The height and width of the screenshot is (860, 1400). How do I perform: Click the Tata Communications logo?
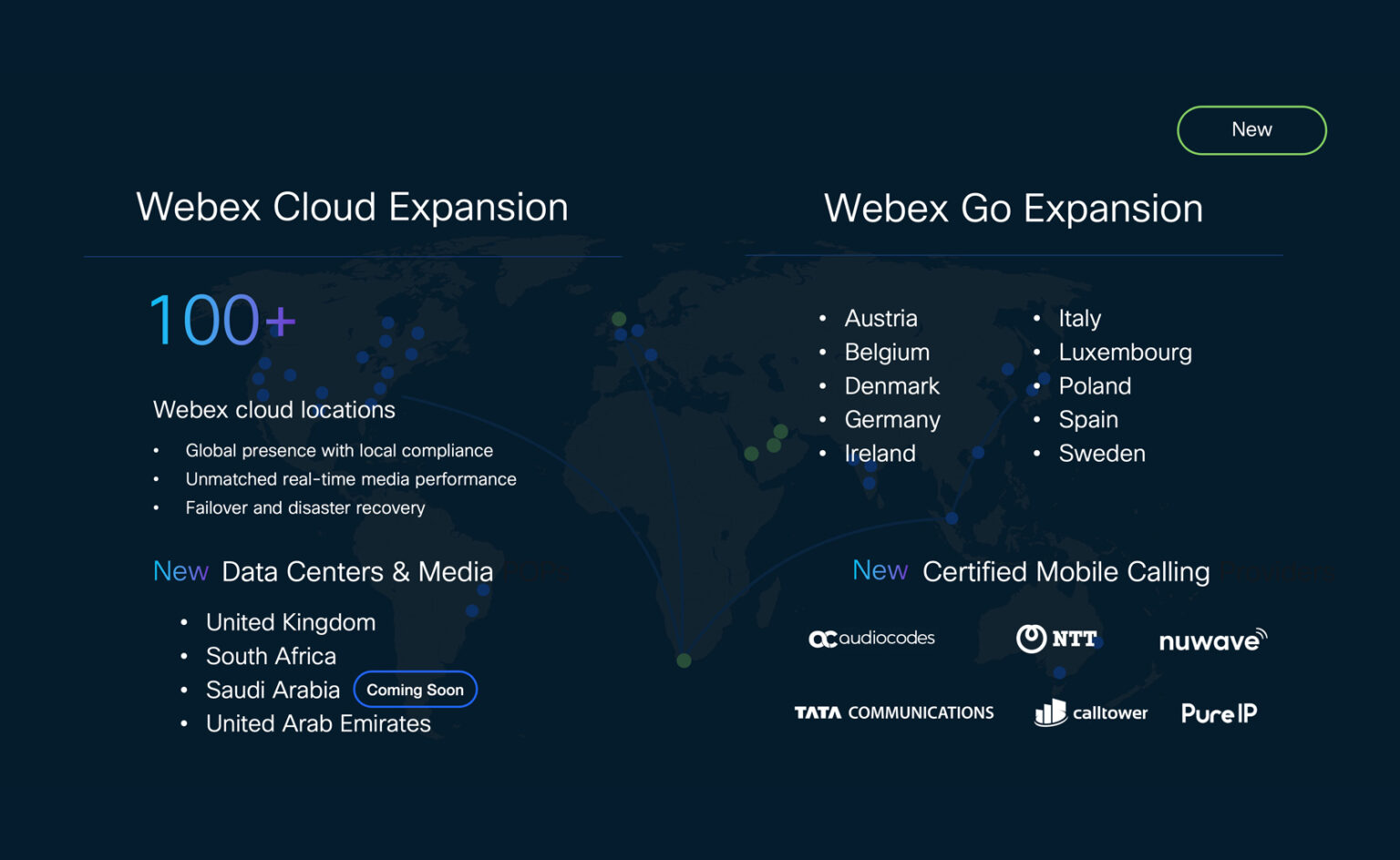[x=893, y=712]
